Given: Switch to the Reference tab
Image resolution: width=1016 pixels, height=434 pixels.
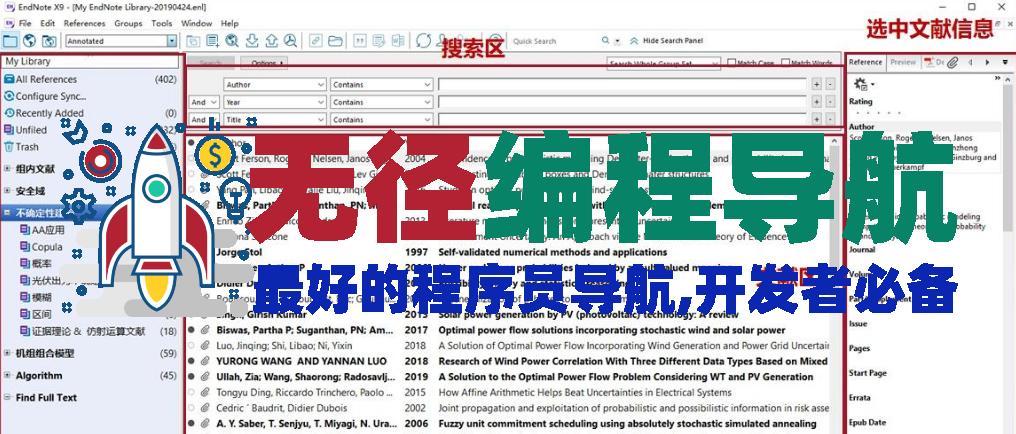Looking at the screenshot, I should pos(866,62).
